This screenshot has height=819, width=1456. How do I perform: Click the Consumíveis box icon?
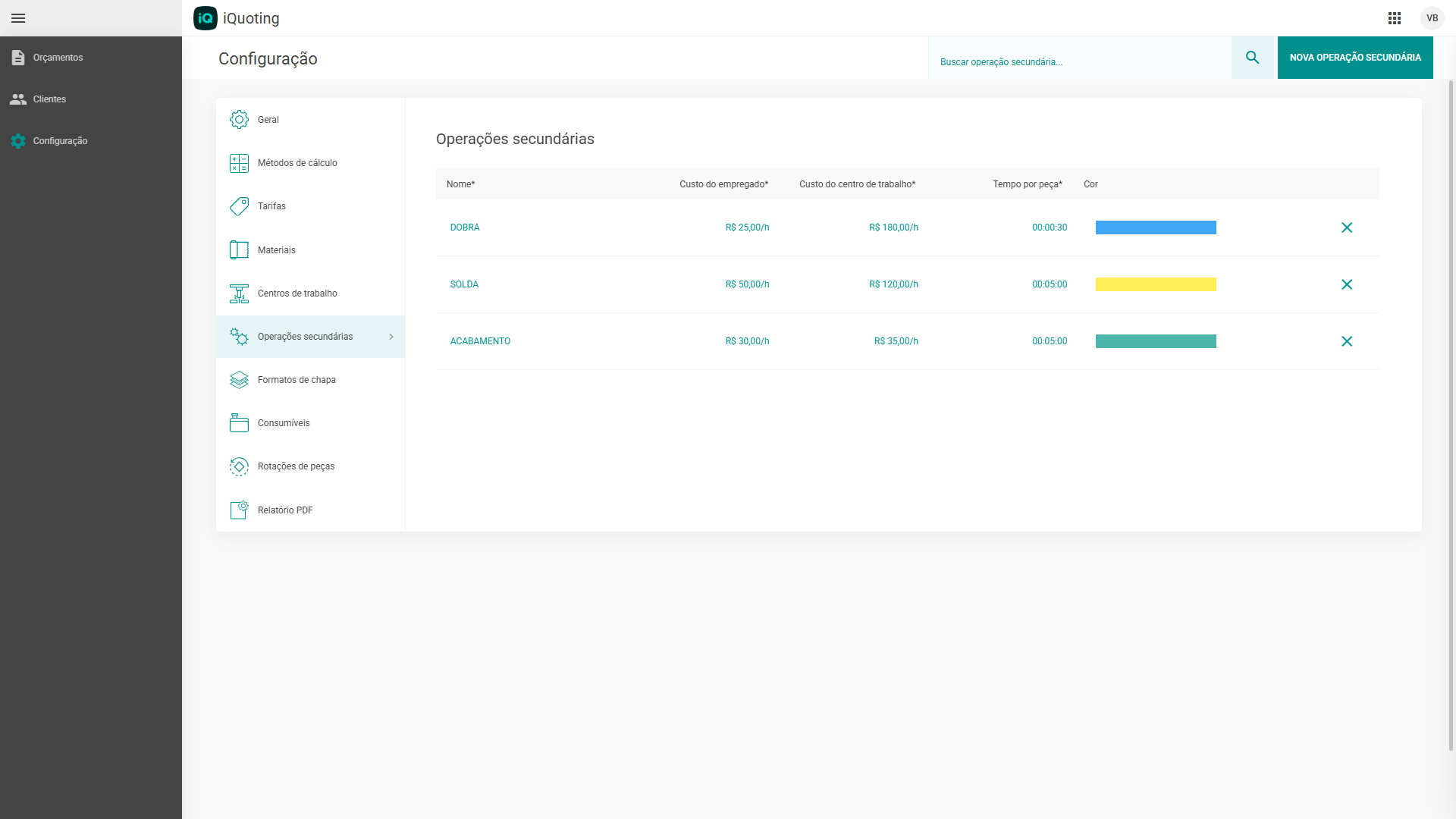(239, 423)
